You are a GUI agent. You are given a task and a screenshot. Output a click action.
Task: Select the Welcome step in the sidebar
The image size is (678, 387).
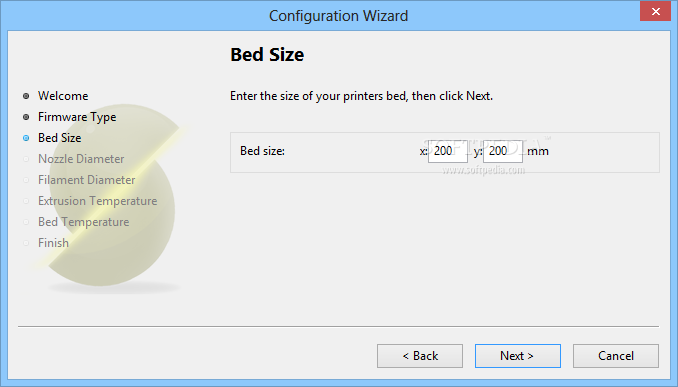pos(63,96)
